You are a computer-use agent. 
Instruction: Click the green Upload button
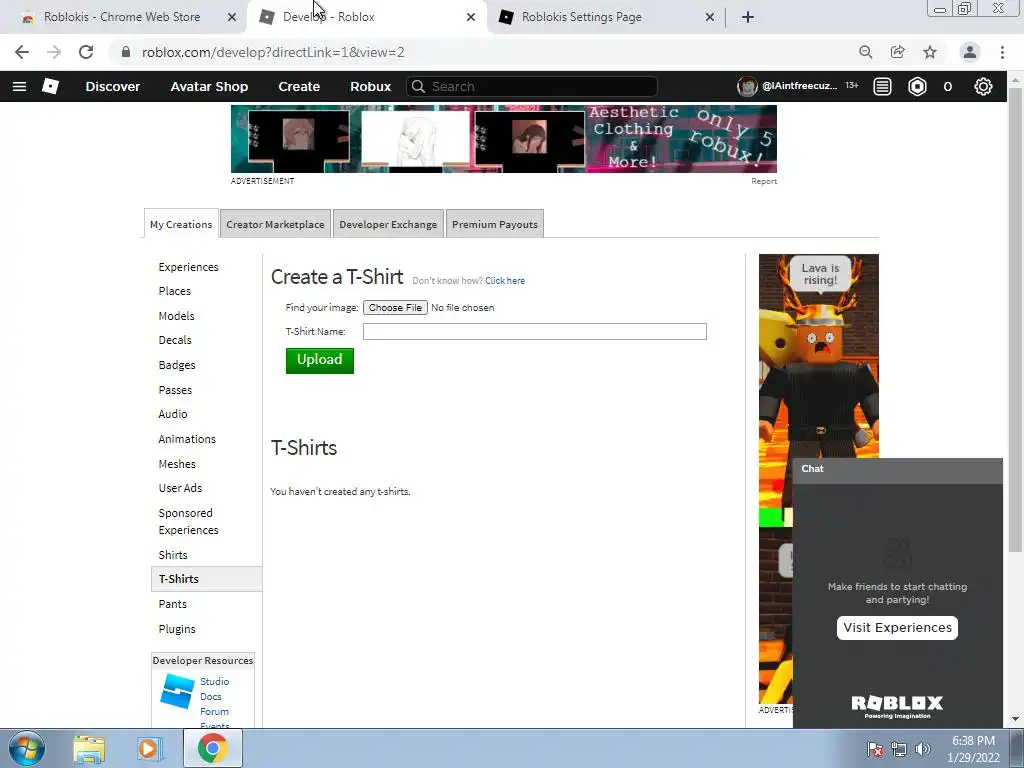coord(319,360)
